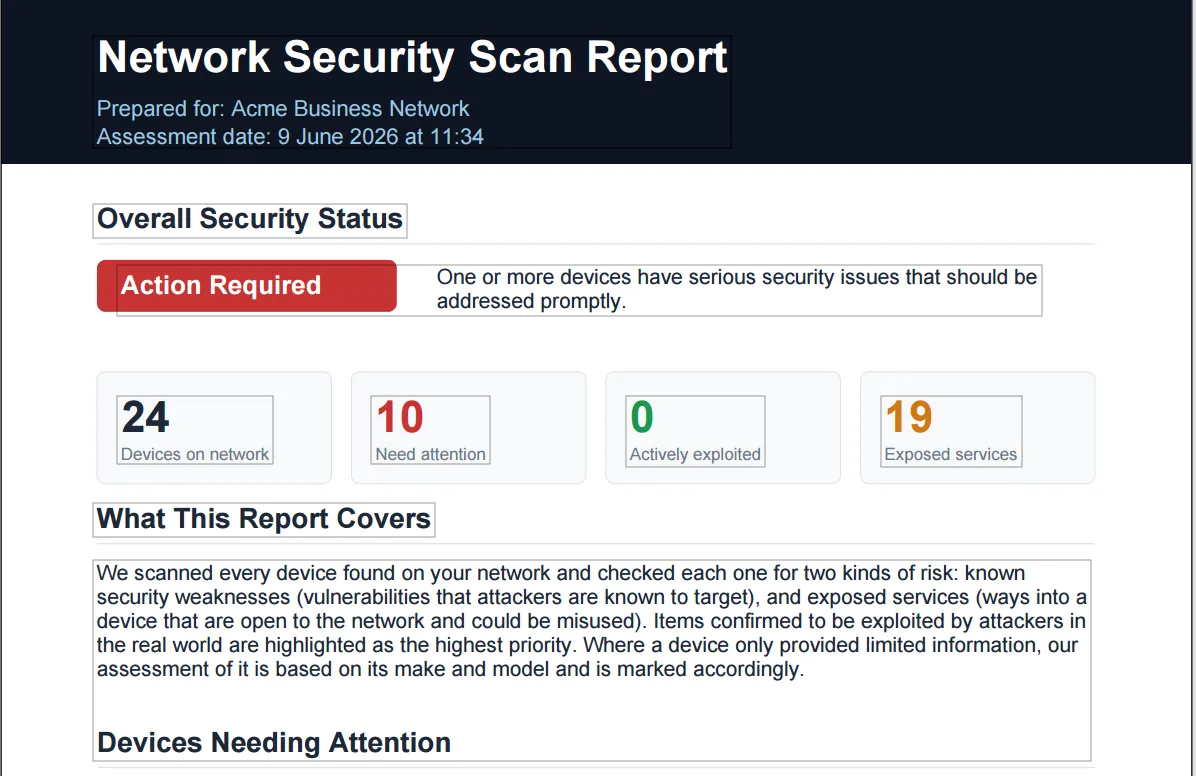
Task: Click the orange 19 Exposed services number
Action: coord(908,417)
